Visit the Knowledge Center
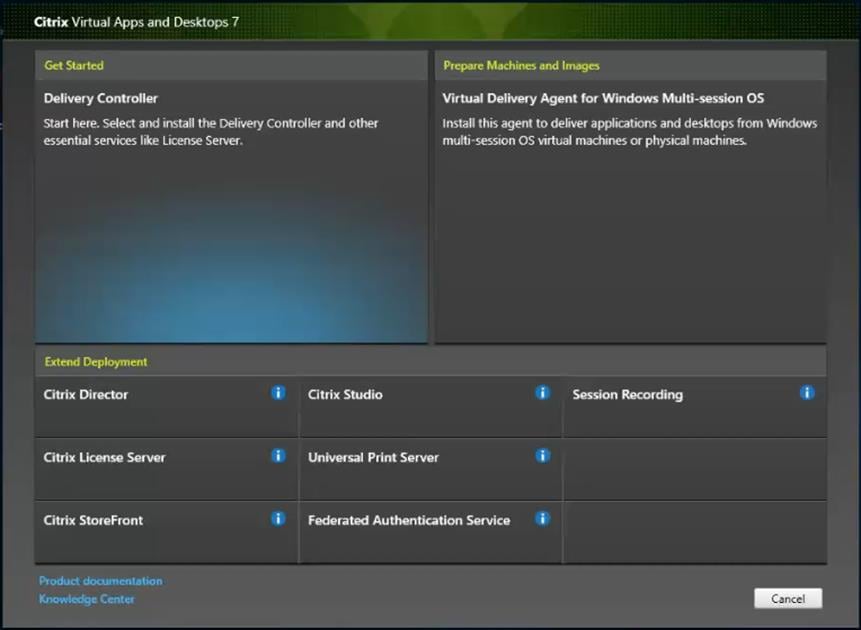Viewport: 861px width, 630px height. click(x=86, y=599)
